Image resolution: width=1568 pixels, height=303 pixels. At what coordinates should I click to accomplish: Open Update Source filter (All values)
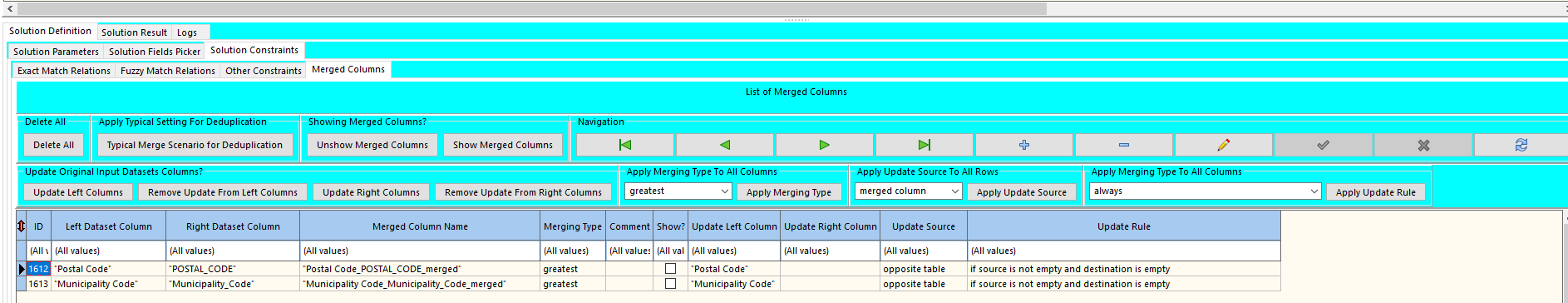(924, 251)
